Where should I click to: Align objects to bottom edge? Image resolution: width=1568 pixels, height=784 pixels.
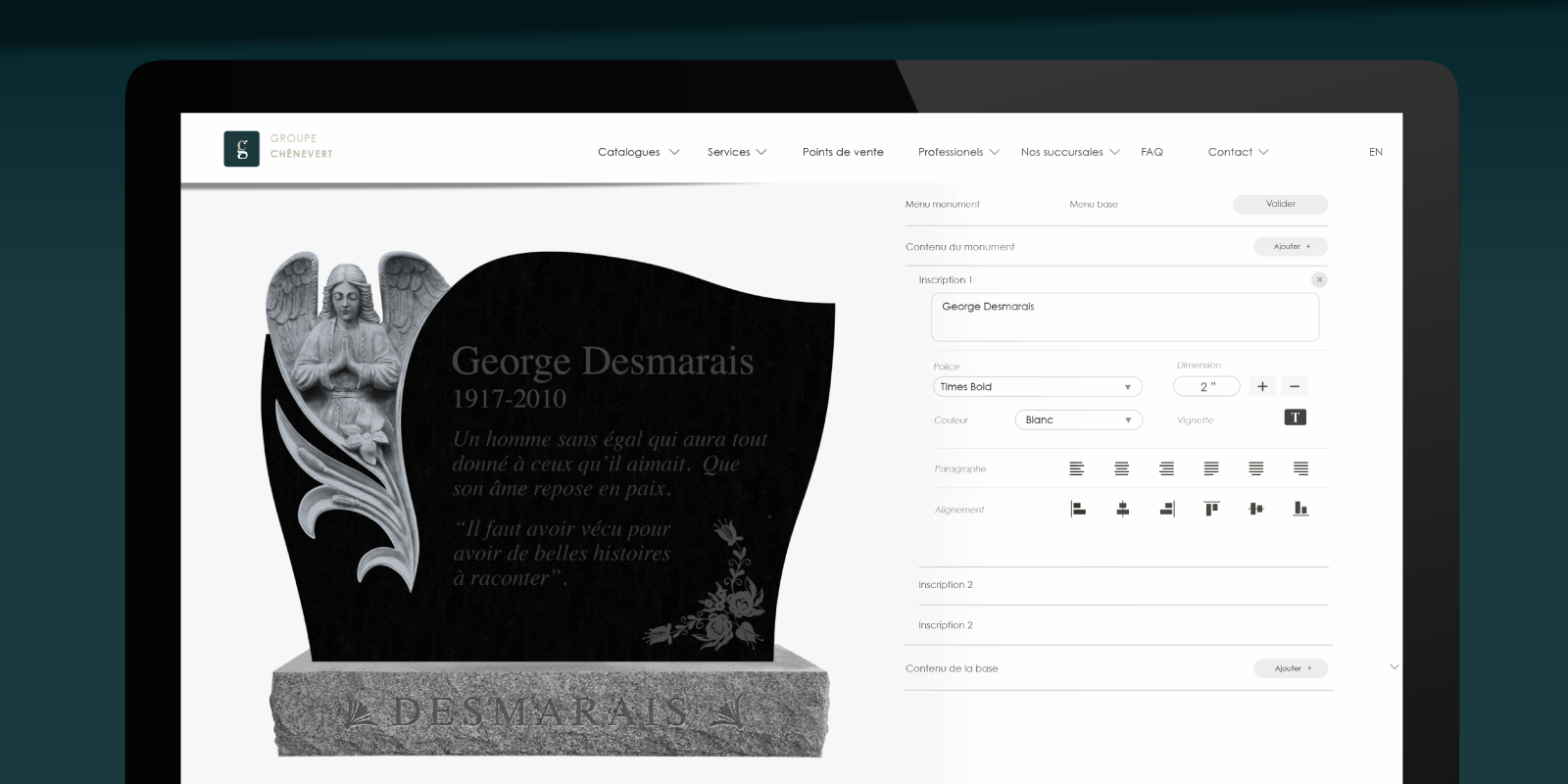click(1300, 509)
